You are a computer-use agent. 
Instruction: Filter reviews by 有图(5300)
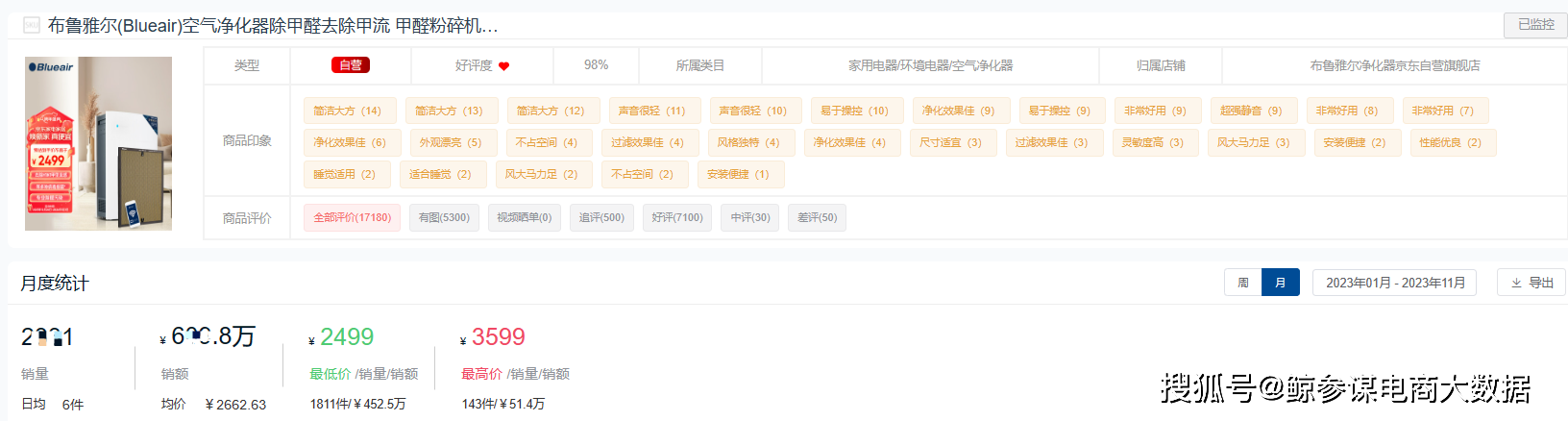point(444,217)
